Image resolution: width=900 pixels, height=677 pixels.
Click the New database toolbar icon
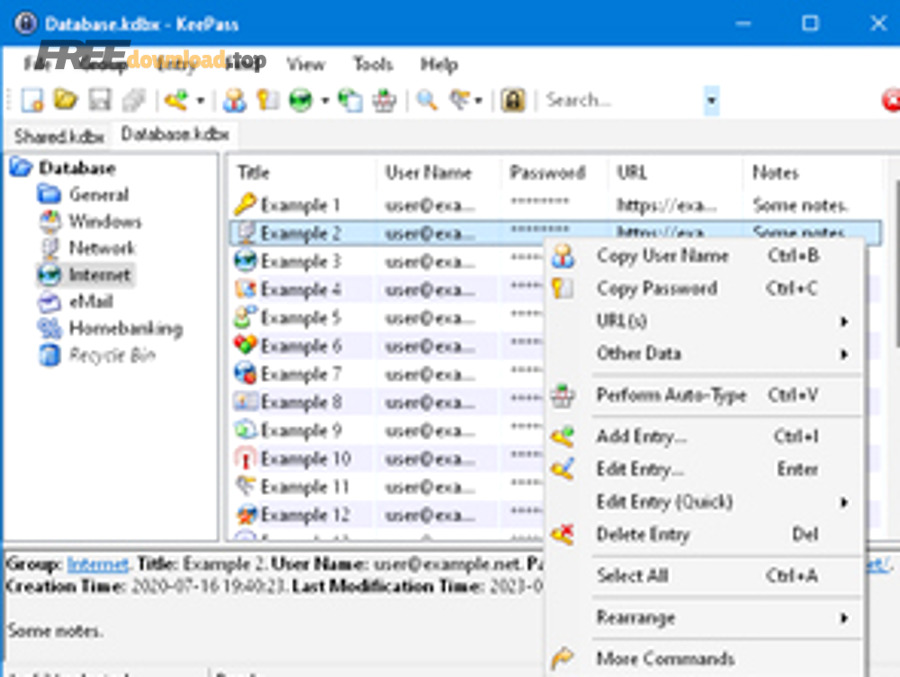[33, 100]
